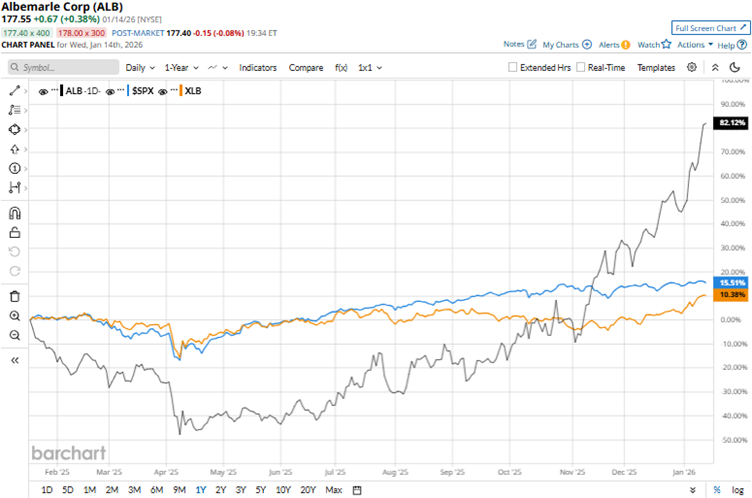
Task: Select the price range measure tool
Action: coord(14,188)
